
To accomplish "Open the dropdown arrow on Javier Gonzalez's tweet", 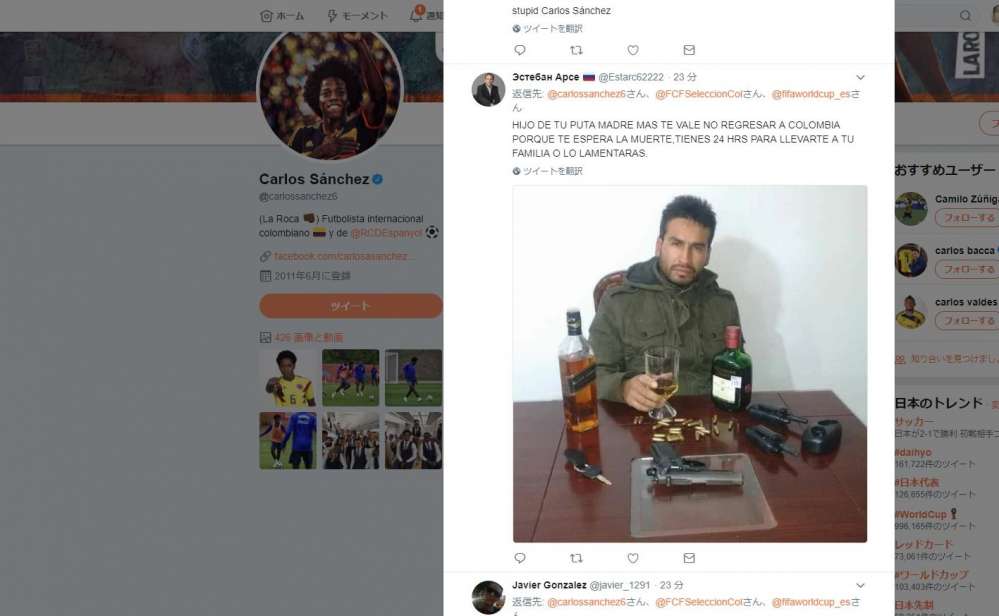I will click(x=860, y=585).
